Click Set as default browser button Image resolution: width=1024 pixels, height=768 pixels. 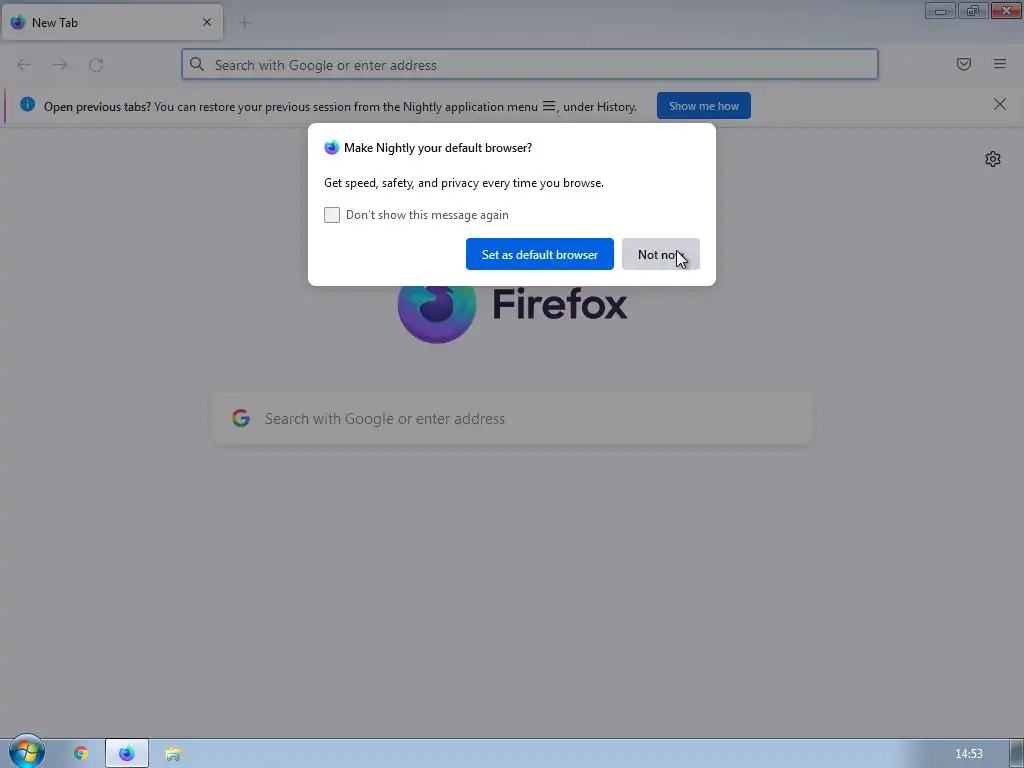(x=539, y=254)
